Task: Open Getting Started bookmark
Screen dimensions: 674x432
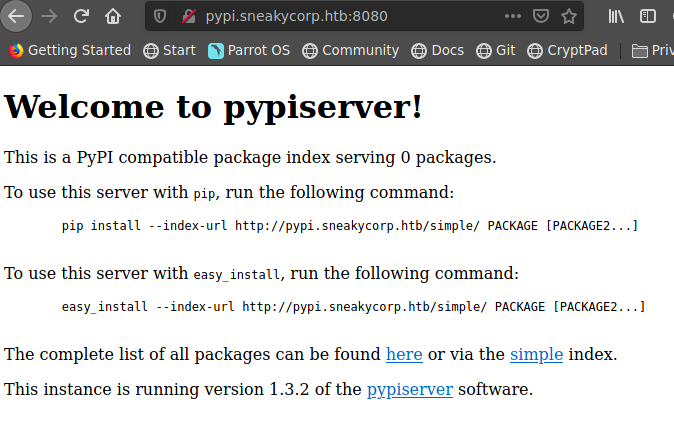Action: [x=70, y=50]
